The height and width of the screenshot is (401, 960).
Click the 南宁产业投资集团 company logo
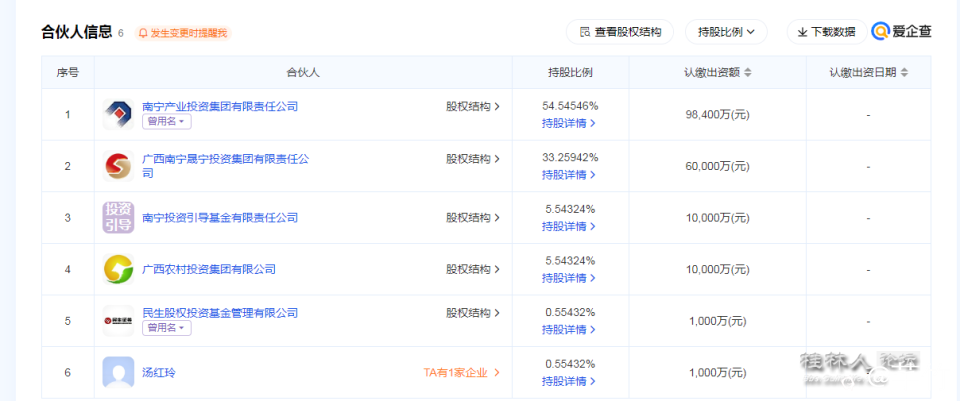[118, 114]
